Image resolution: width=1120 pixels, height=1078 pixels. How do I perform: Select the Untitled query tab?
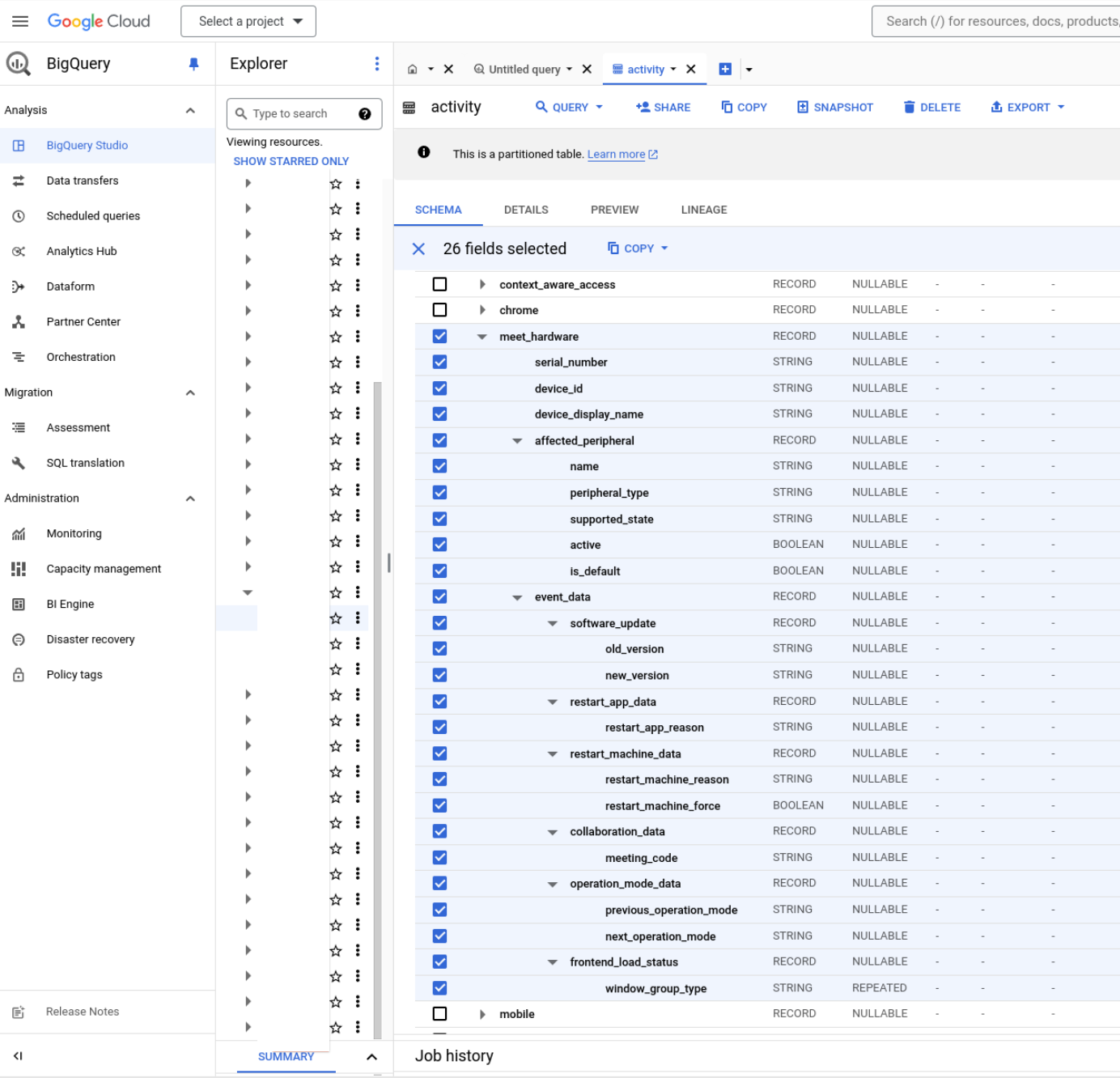(524, 70)
